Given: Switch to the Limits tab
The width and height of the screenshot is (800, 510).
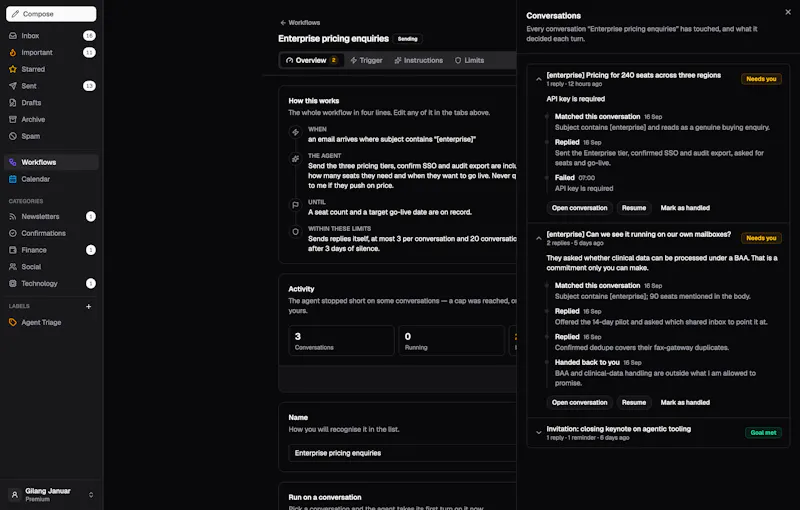Looking at the screenshot, I should 469,60.
